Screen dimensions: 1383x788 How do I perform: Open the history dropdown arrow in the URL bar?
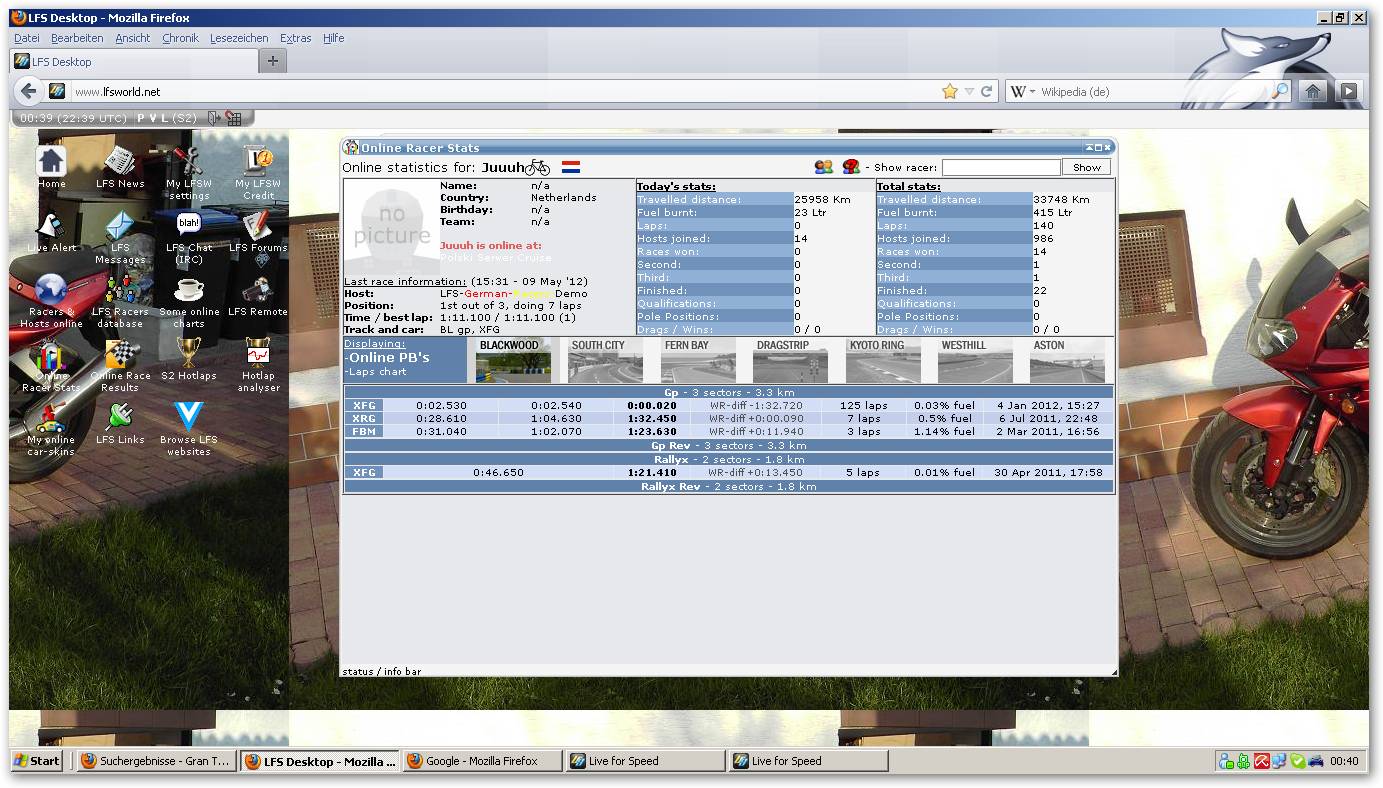coord(968,91)
